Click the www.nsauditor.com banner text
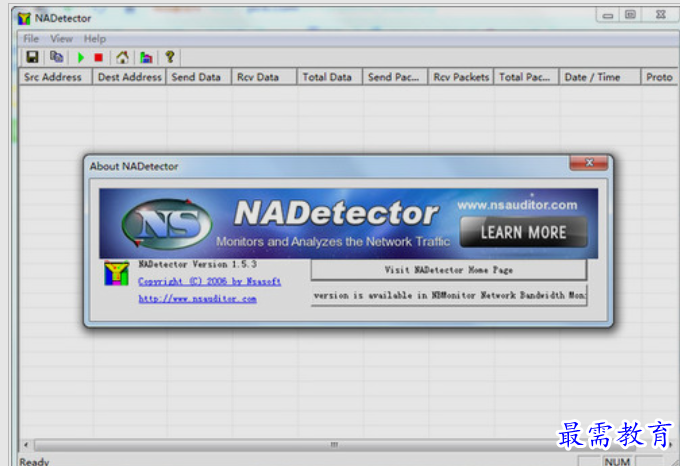 point(517,205)
